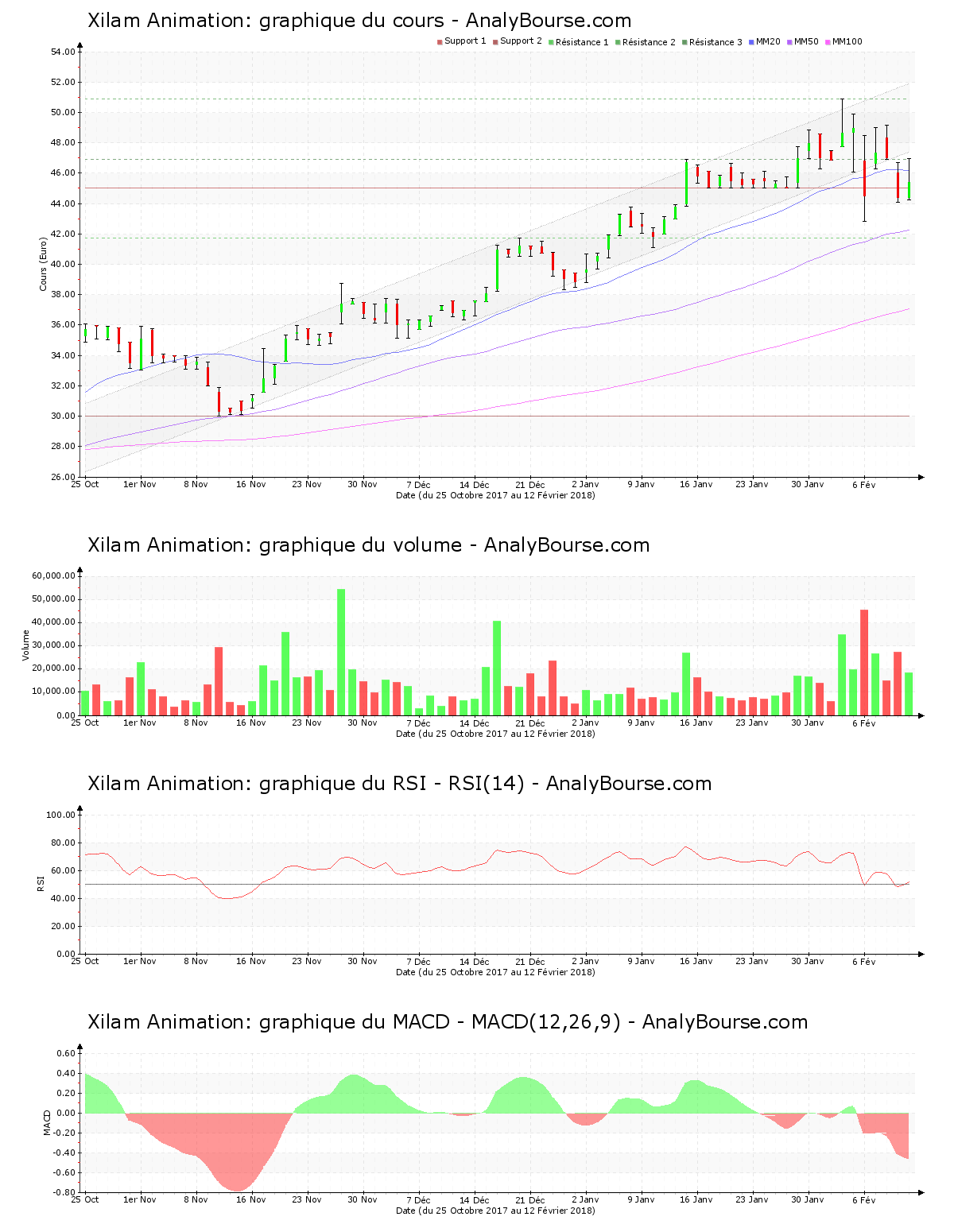This screenshot has width=954, height=1232.
Task: Click the 'graphique du MACD - MACD(12,26,9)' title
Action: [448, 1022]
